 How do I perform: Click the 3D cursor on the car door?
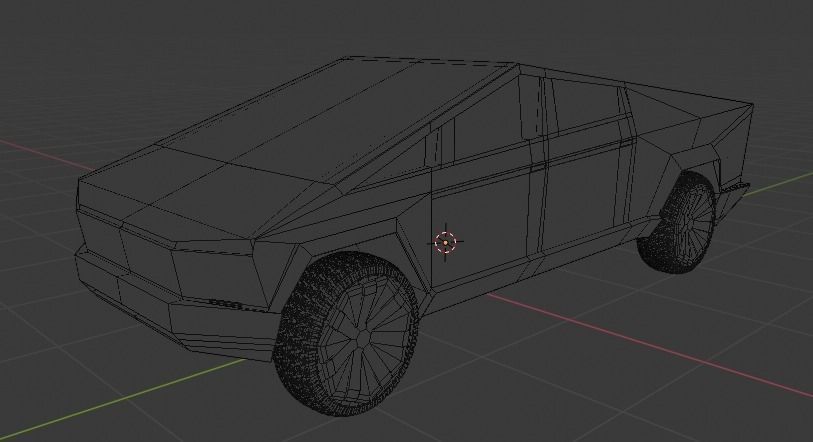(445, 242)
